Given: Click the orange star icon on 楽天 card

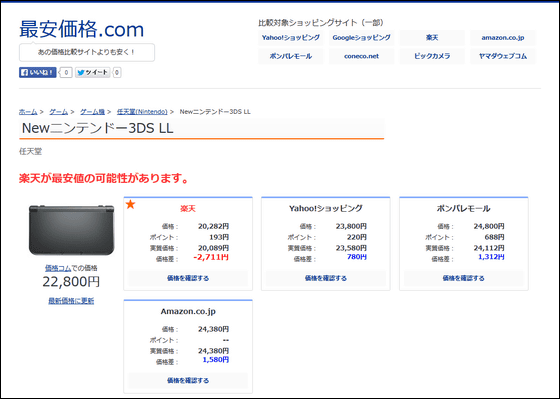Looking at the screenshot, I should point(131,205).
